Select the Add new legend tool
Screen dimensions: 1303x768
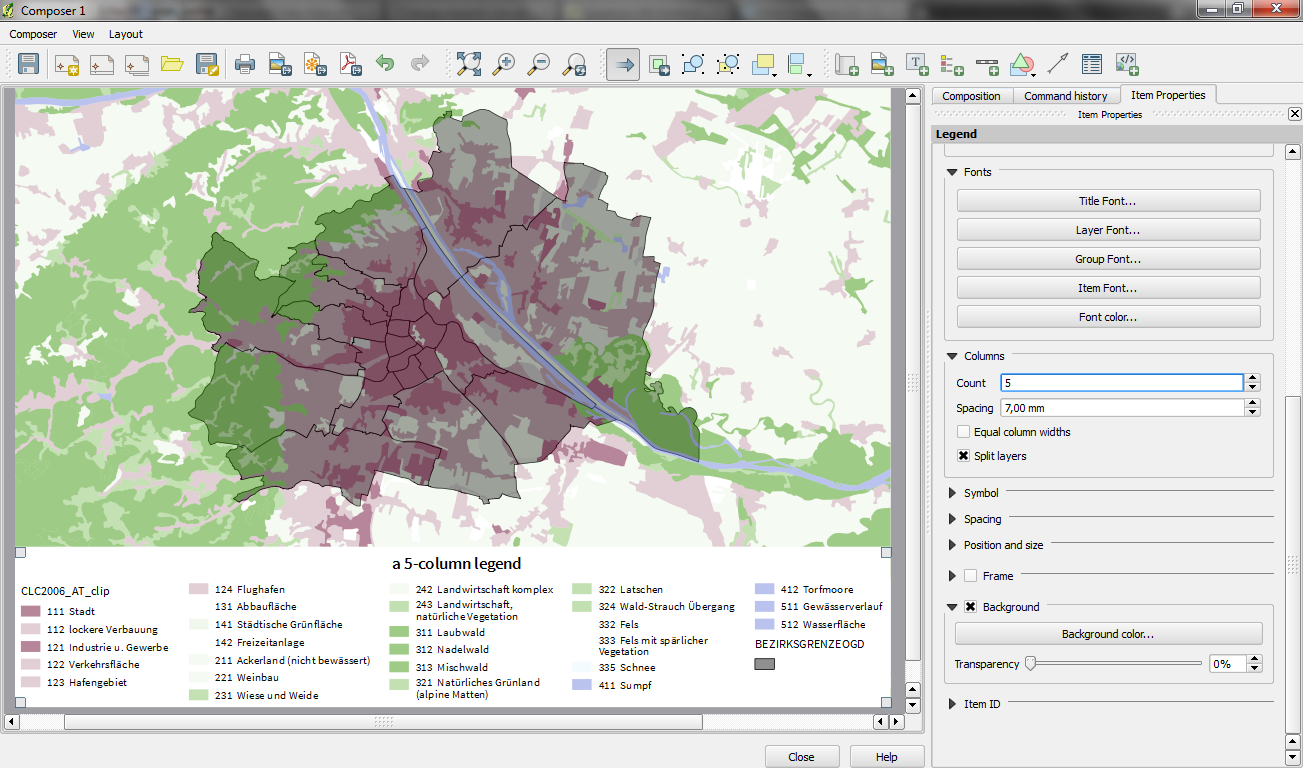(951, 63)
